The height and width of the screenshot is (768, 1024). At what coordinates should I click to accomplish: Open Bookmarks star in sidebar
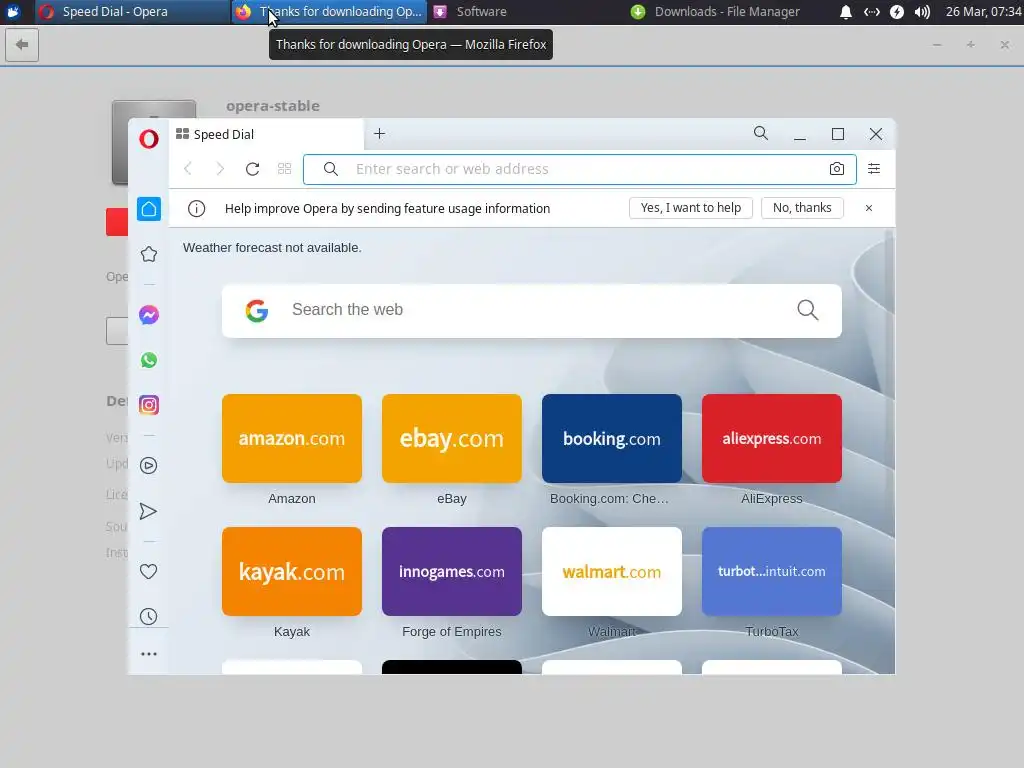click(149, 254)
